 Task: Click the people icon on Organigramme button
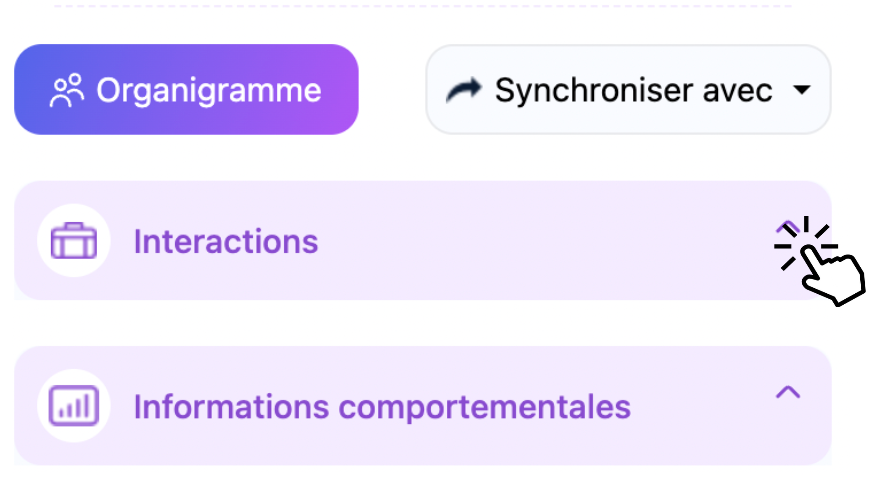[66, 90]
